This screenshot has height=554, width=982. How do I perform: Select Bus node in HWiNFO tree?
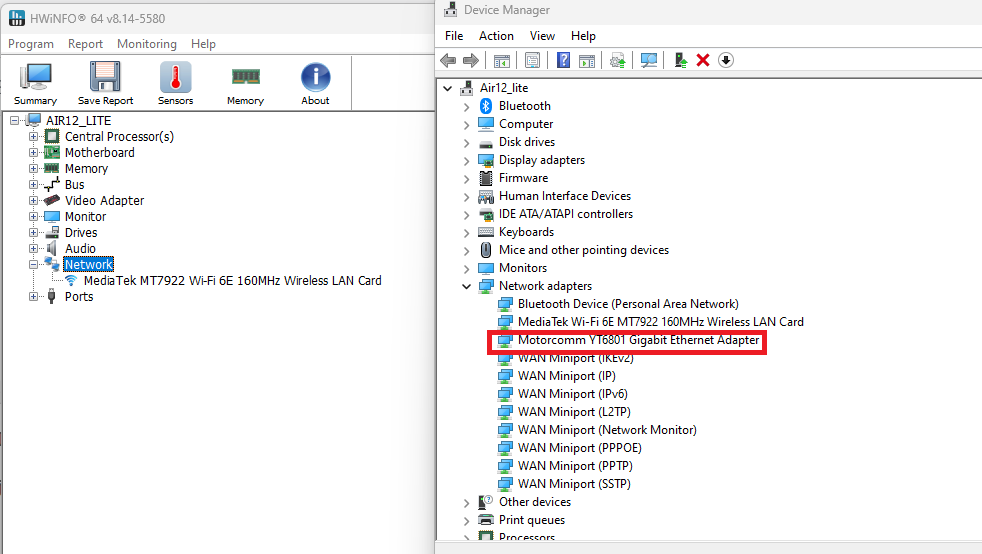[x=75, y=185]
